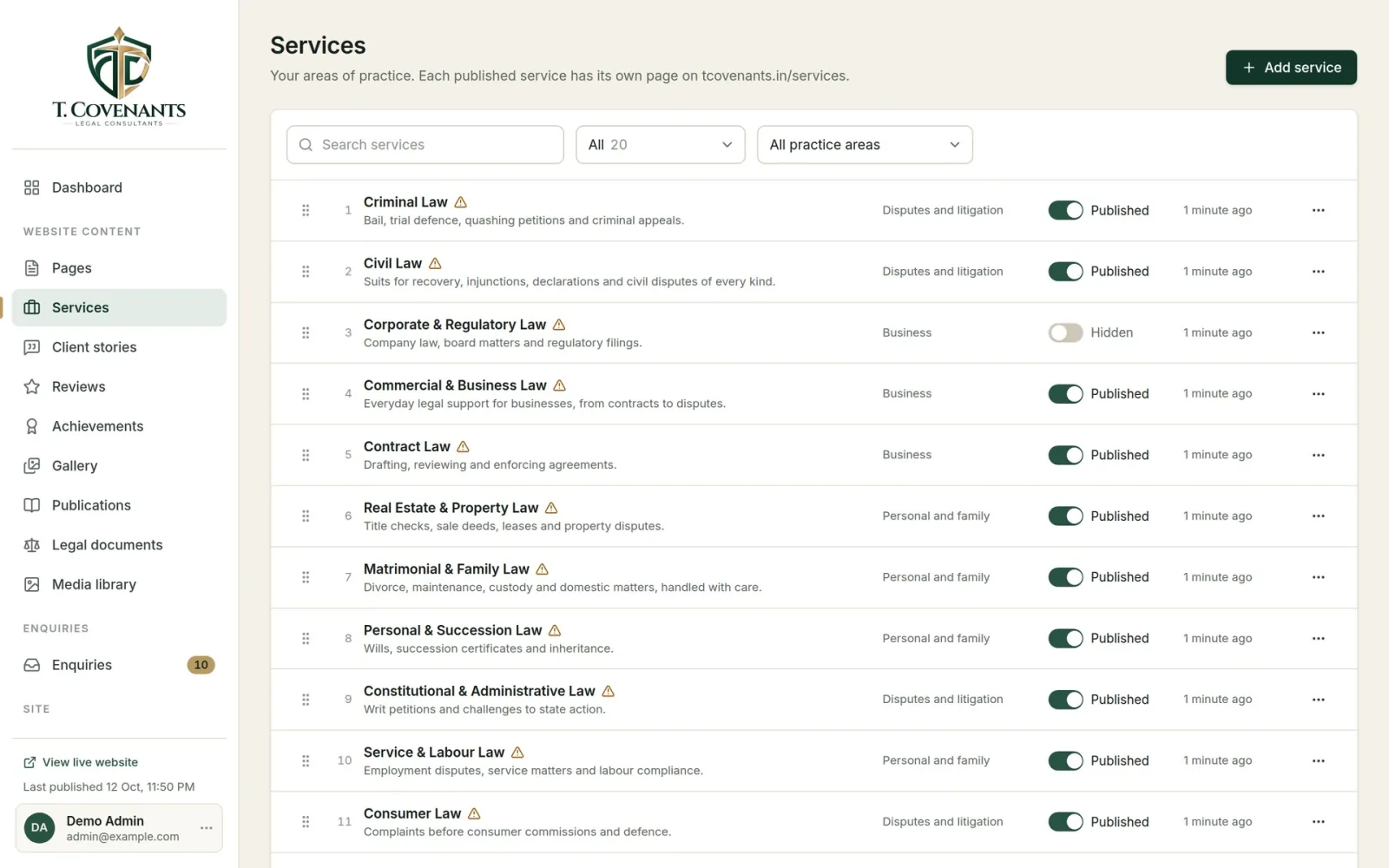
Task: Toggle Personal & Succession Law published switch
Action: coord(1065,638)
